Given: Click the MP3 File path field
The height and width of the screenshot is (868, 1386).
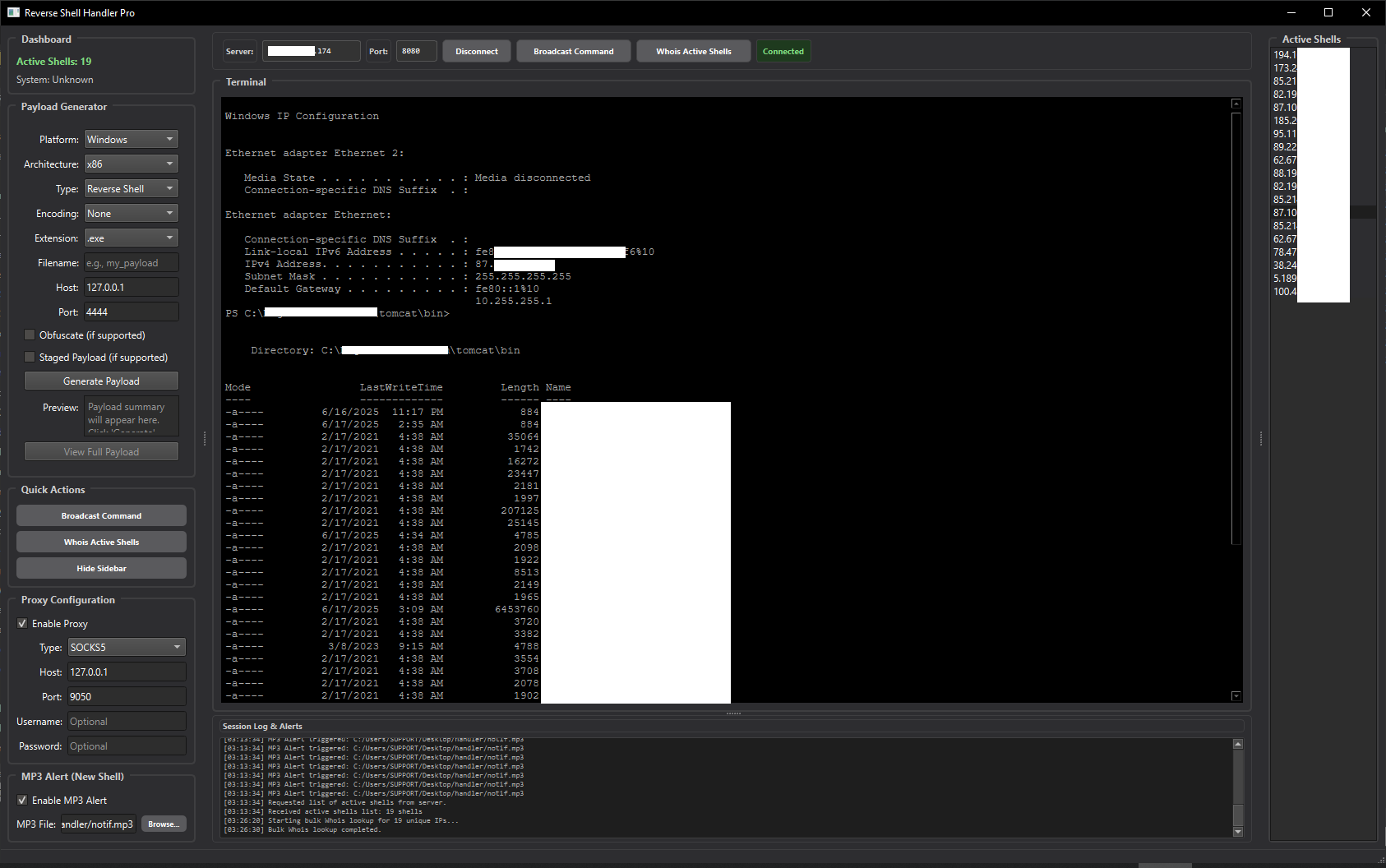Looking at the screenshot, I should coord(98,824).
